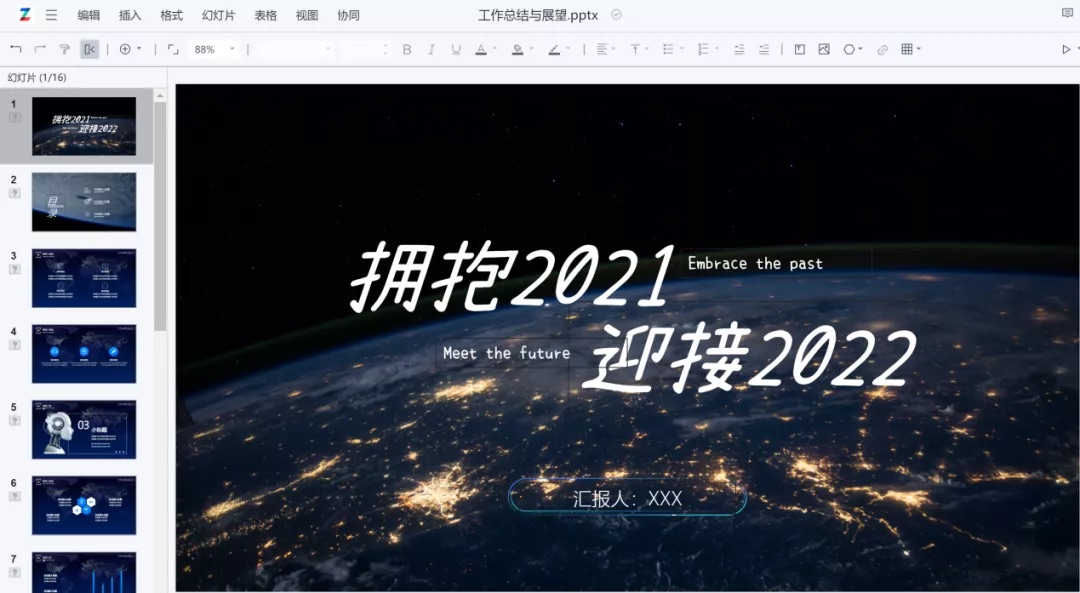Image resolution: width=1080 pixels, height=593 pixels.
Task: Toggle the slide panel collapse button
Action: (90, 49)
